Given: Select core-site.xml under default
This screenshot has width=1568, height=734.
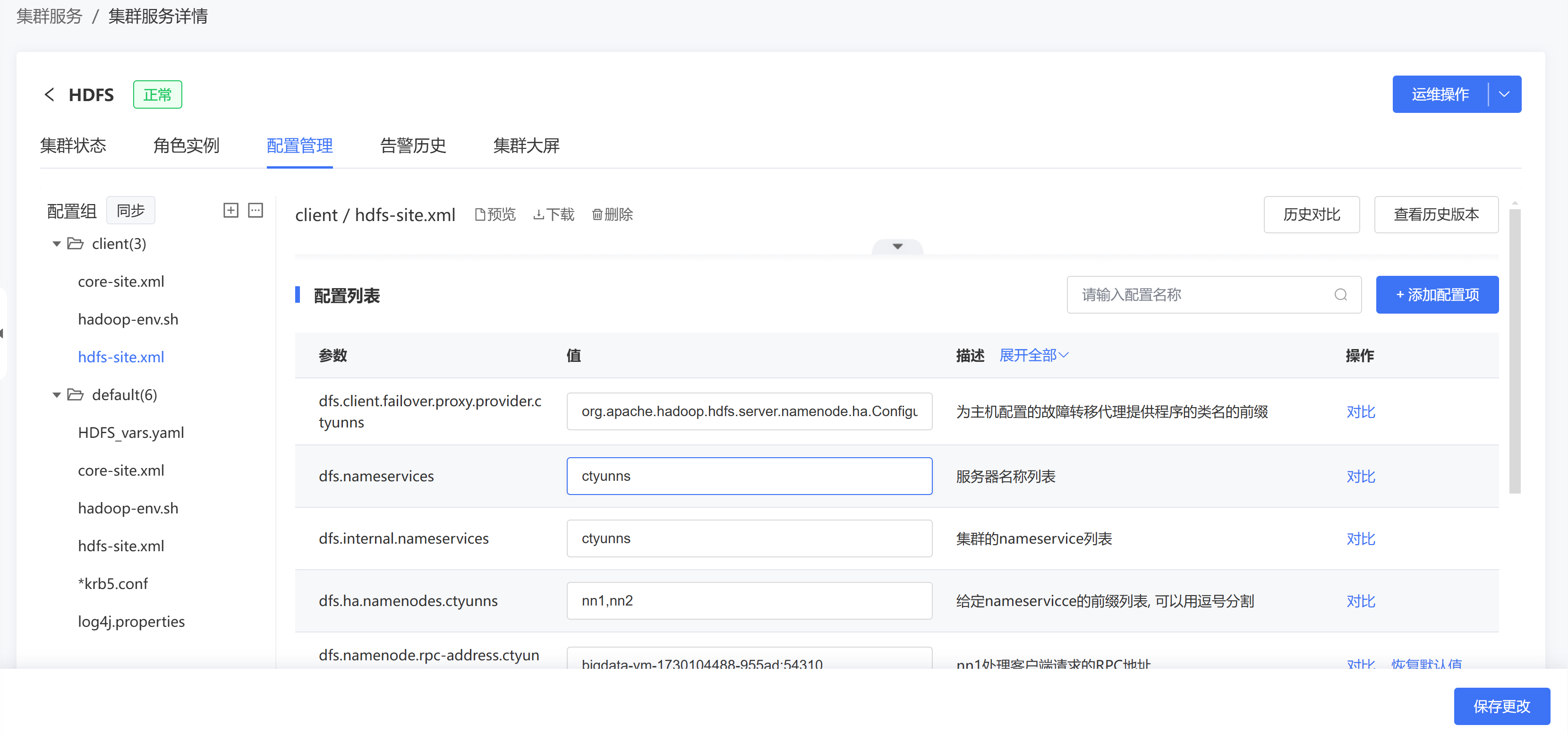Looking at the screenshot, I should (x=121, y=470).
